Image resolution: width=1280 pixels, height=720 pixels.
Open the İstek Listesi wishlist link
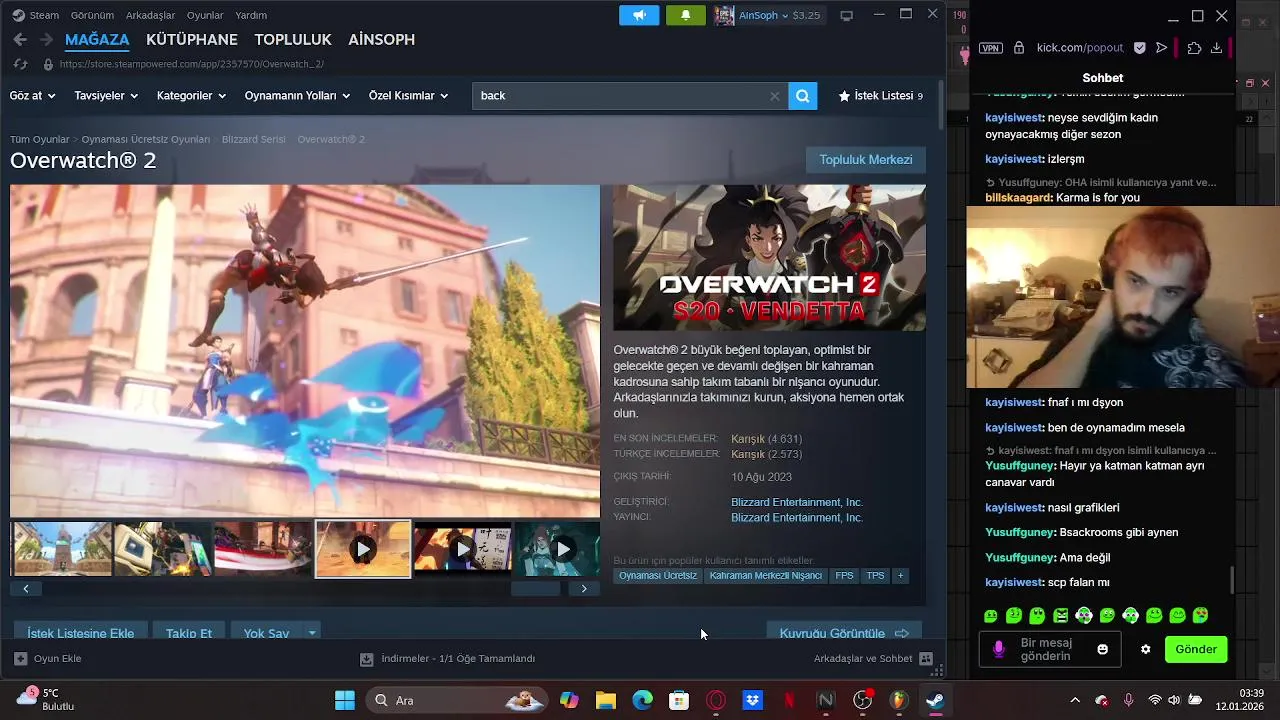coord(880,96)
